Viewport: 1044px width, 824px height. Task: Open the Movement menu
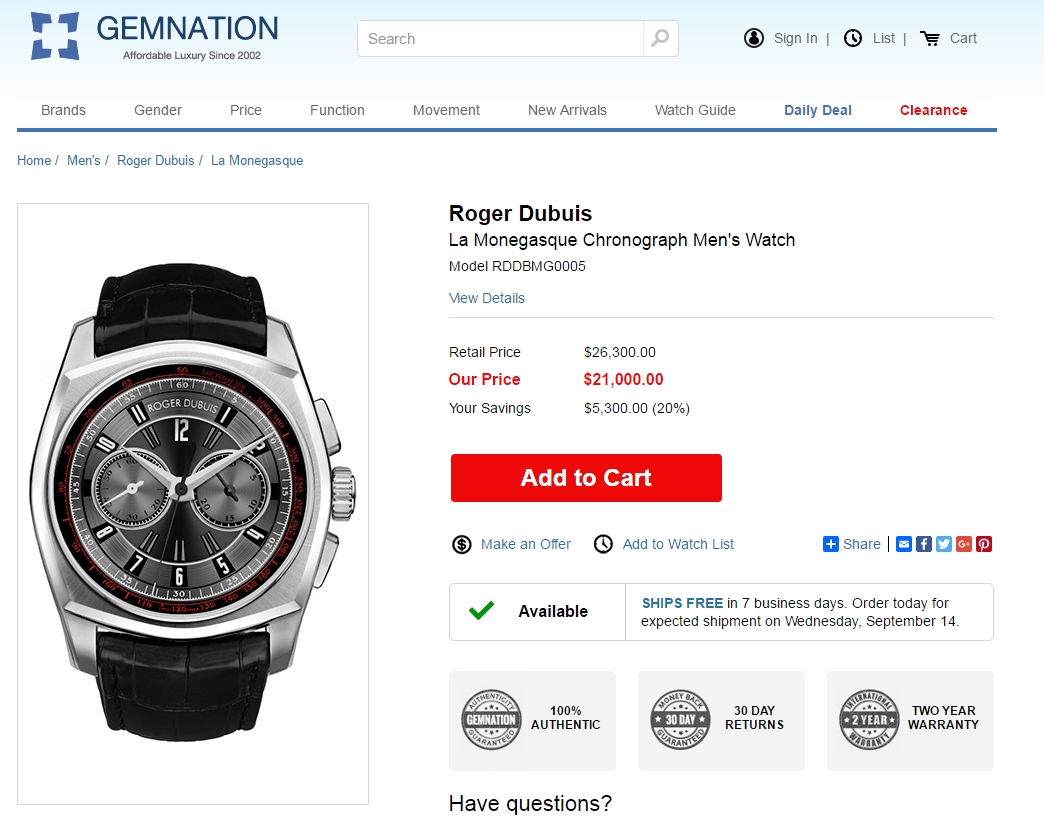click(x=446, y=110)
